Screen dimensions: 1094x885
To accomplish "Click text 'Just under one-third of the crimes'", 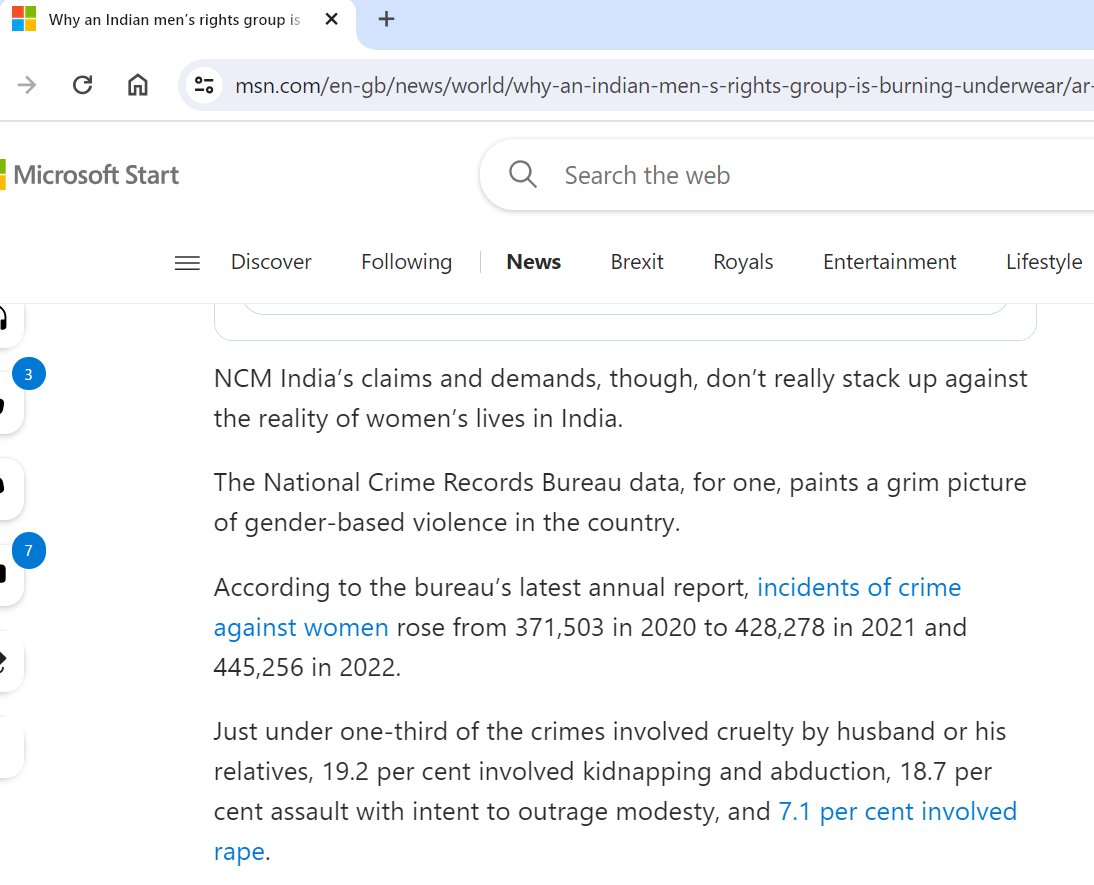I will point(409,731).
